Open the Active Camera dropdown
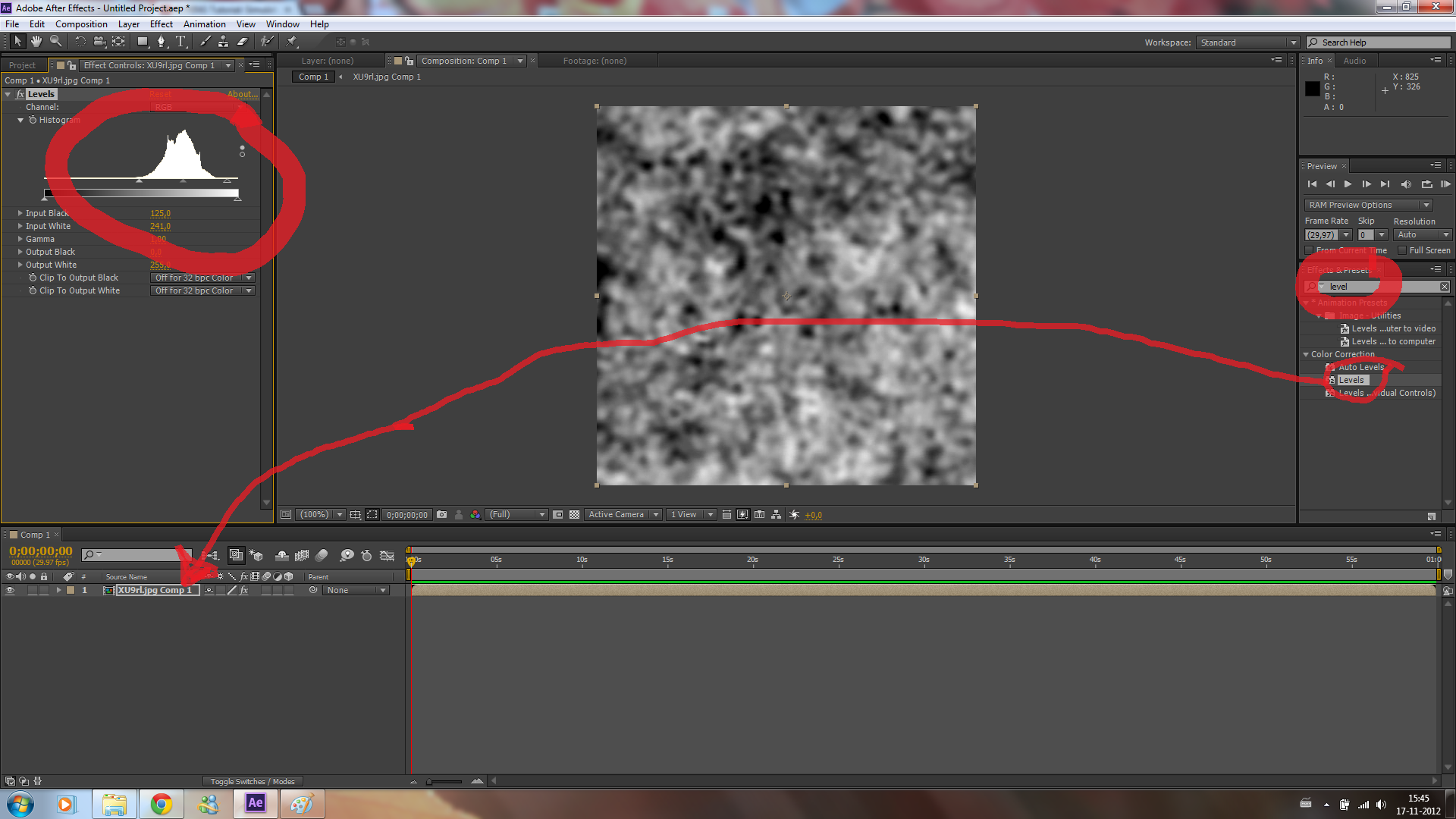 623,514
